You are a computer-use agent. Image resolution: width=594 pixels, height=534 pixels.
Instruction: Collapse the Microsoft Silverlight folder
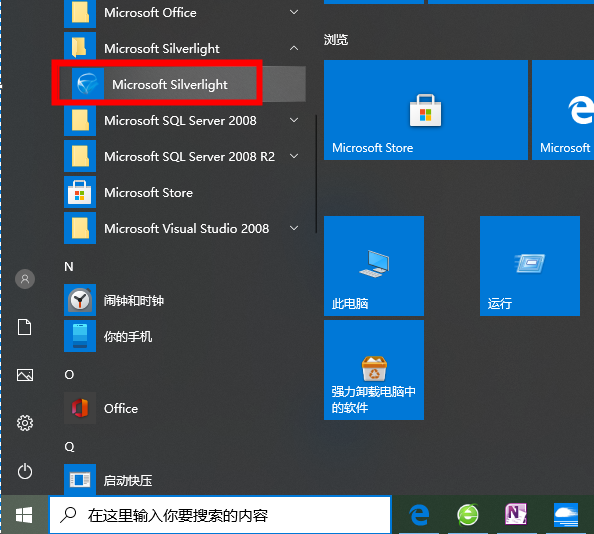(x=294, y=48)
